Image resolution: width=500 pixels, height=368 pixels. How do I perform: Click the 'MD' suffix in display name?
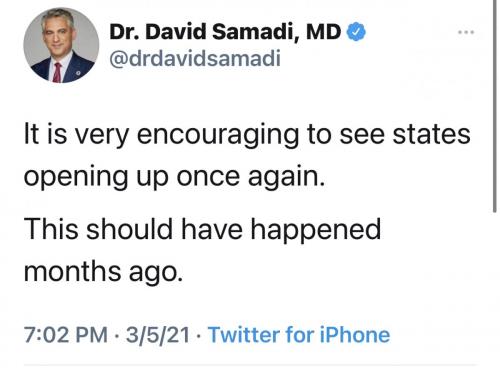pos(323,32)
